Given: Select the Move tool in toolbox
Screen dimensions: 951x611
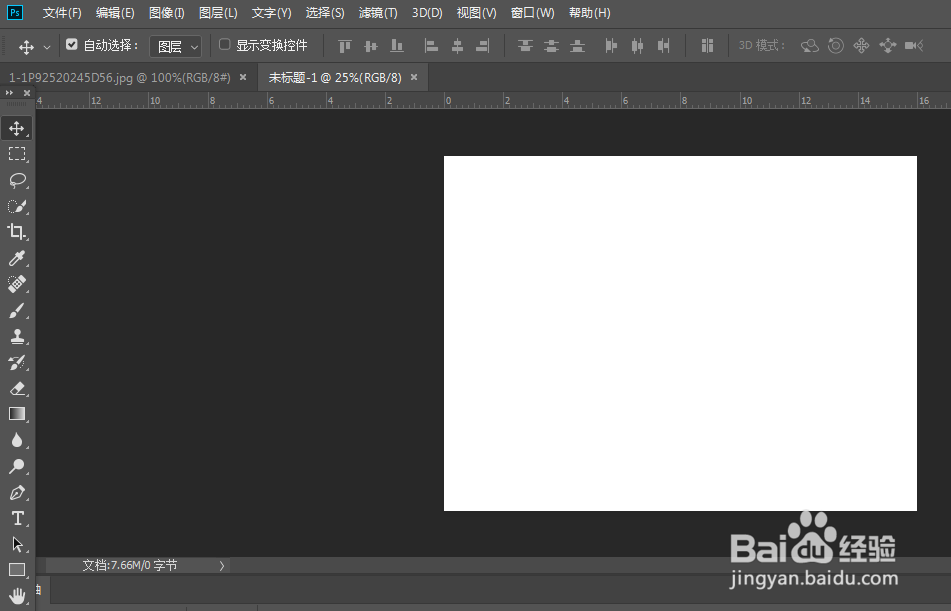Looking at the screenshot, I should click(x=17, y=128).
